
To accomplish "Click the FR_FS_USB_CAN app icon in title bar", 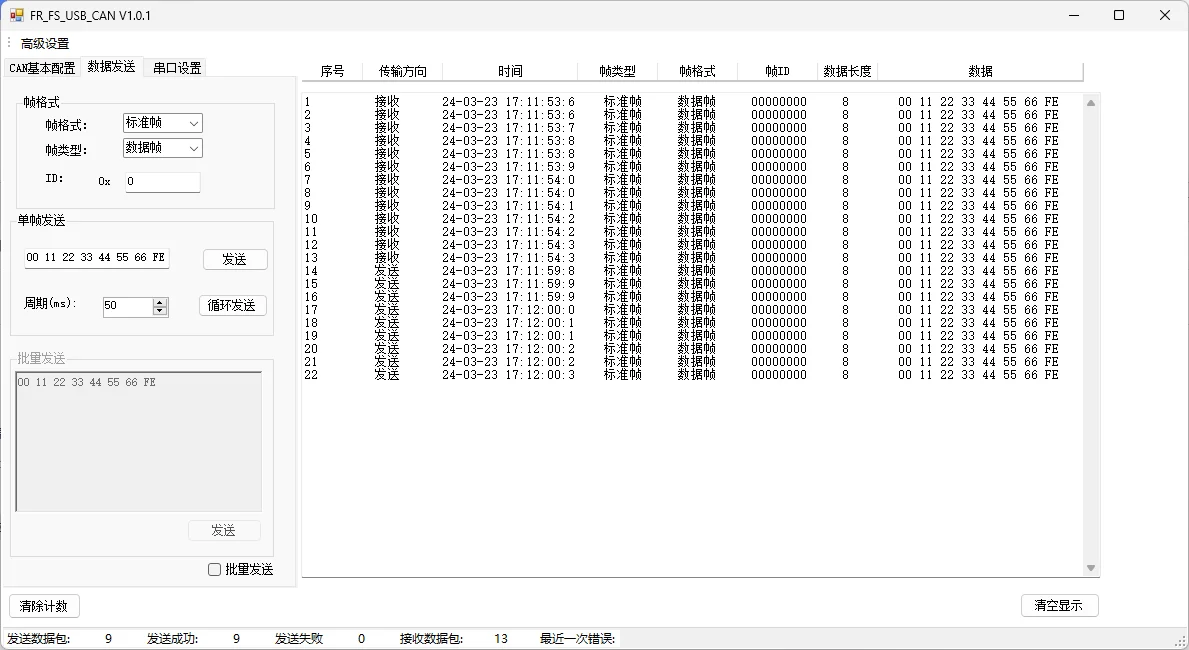I will pos(16,15).
